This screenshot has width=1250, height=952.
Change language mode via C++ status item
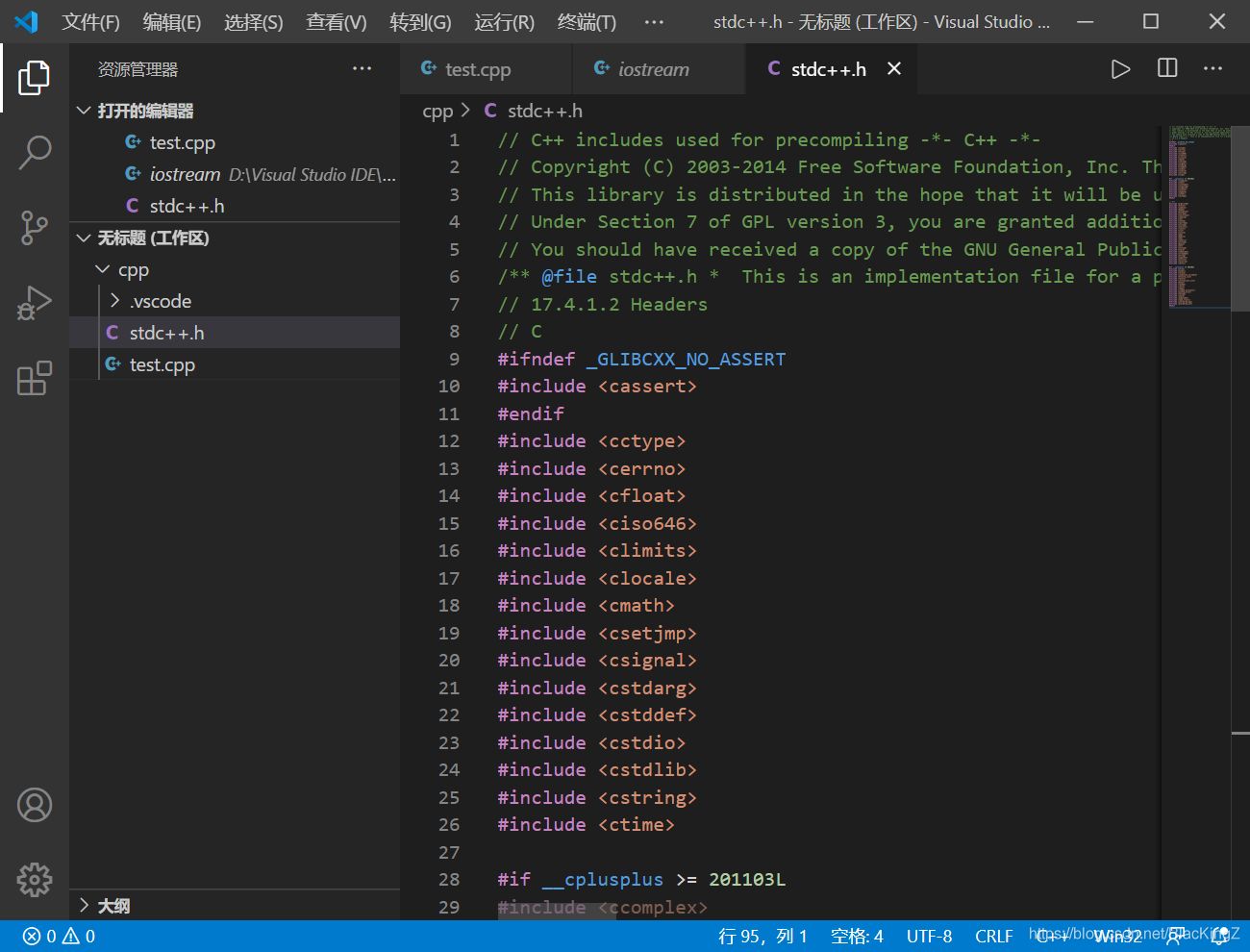1050,935
